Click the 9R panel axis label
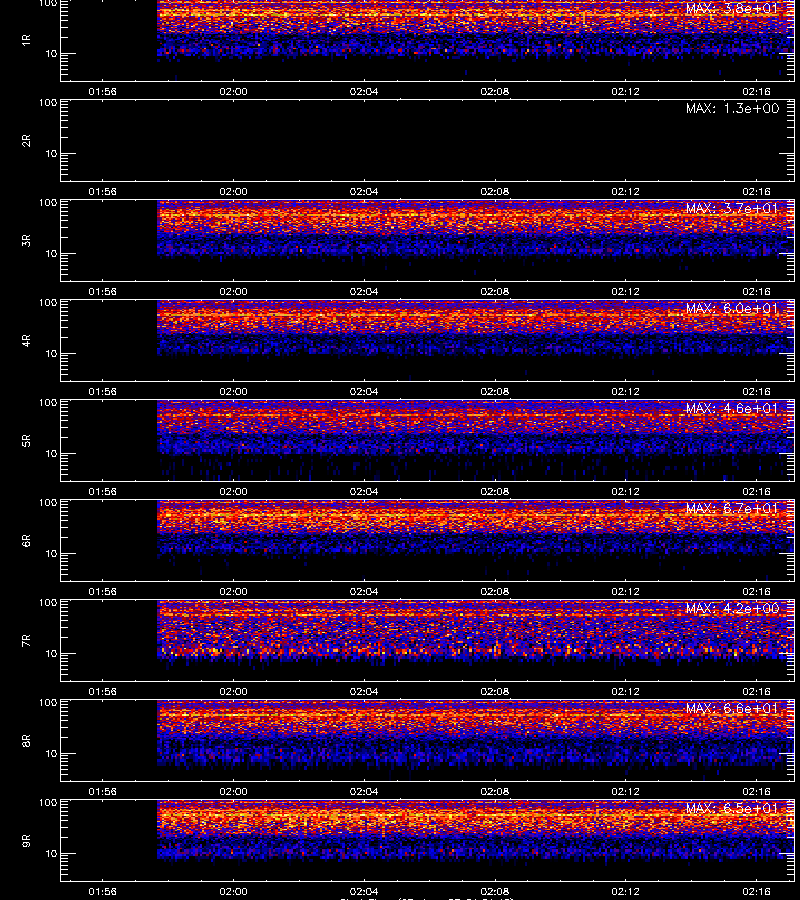This screenshot has height=900, width=800. point(26,840)
